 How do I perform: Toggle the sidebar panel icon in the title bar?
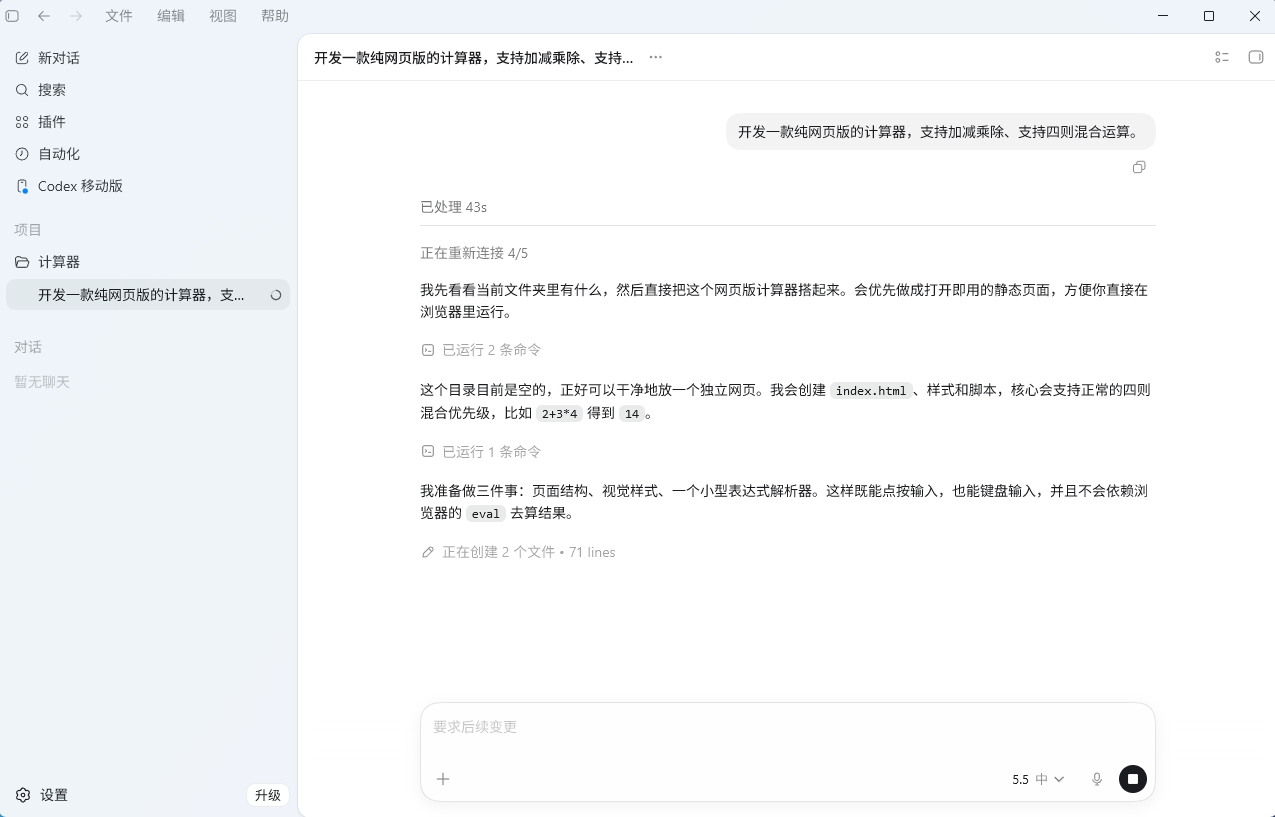(x=12, y=16)
